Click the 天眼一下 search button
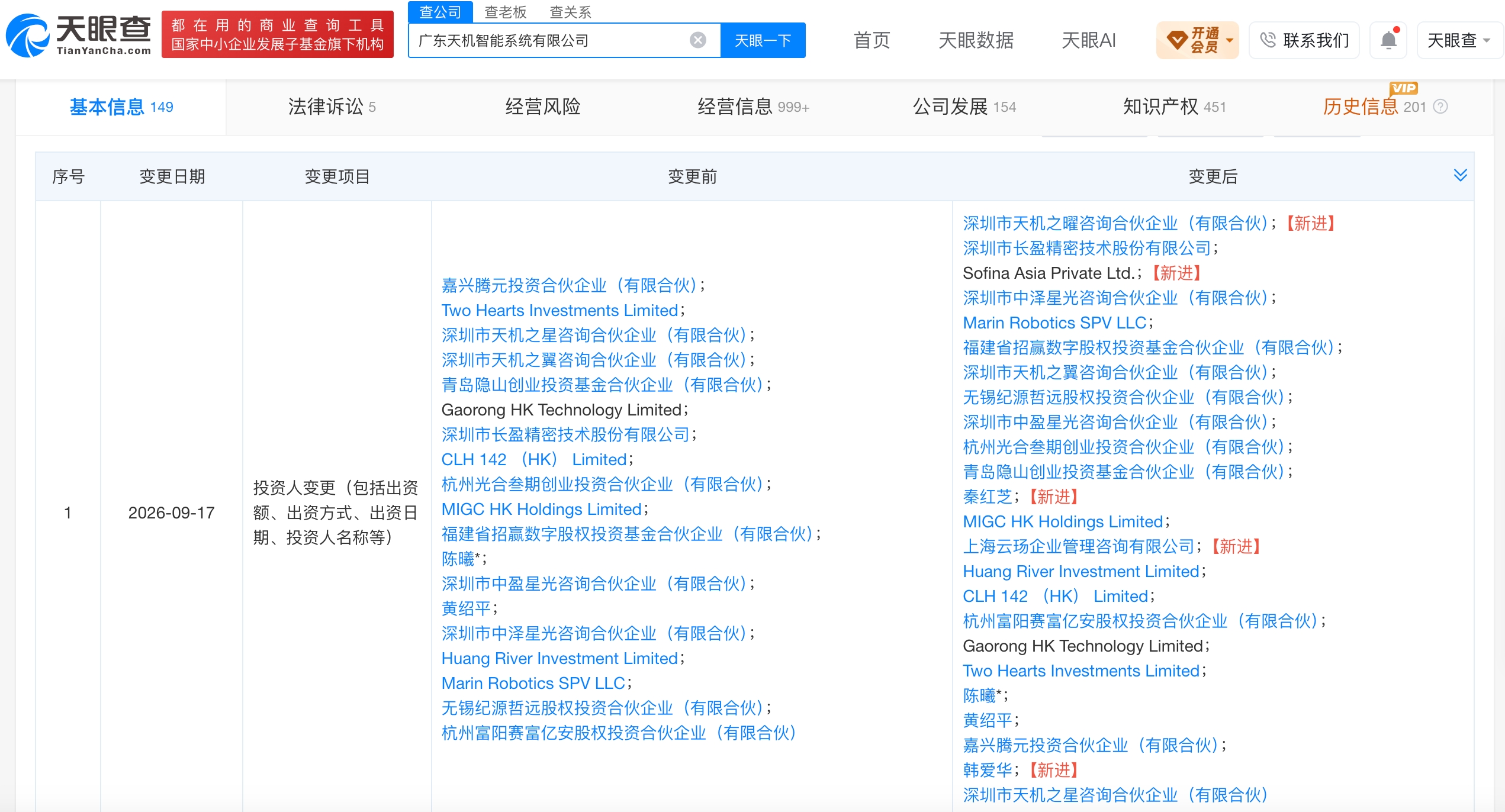Viewport: 1505px width, 812px height. (763, 40)
